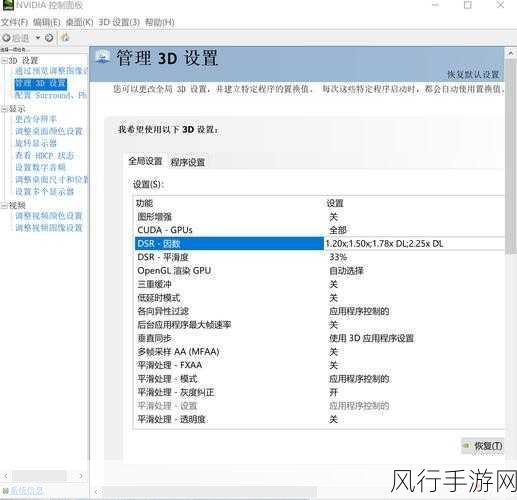
Task: Click the 管理 3D 设置 header icon
Action: [103, 56]
